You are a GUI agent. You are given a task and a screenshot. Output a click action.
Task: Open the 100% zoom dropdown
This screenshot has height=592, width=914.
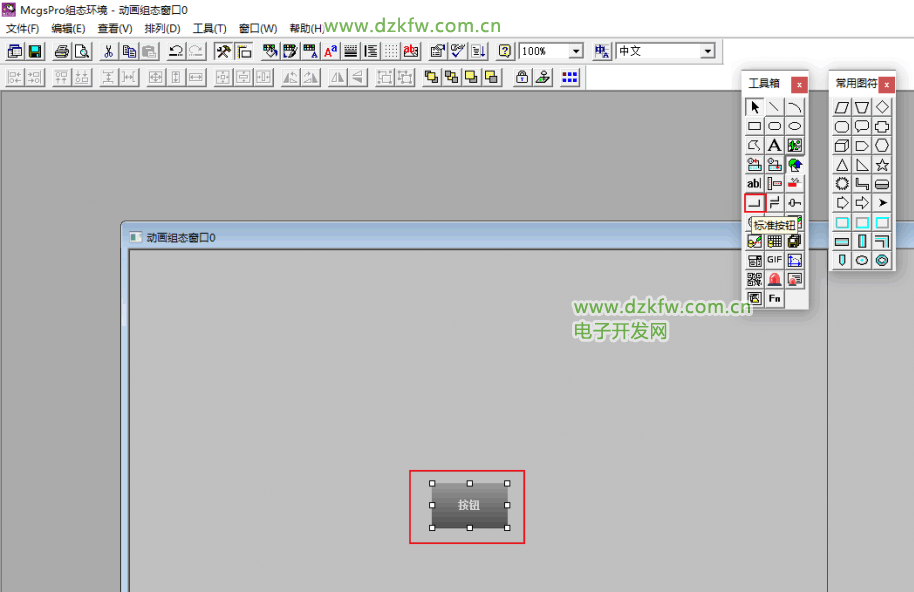tap(576, 51)
